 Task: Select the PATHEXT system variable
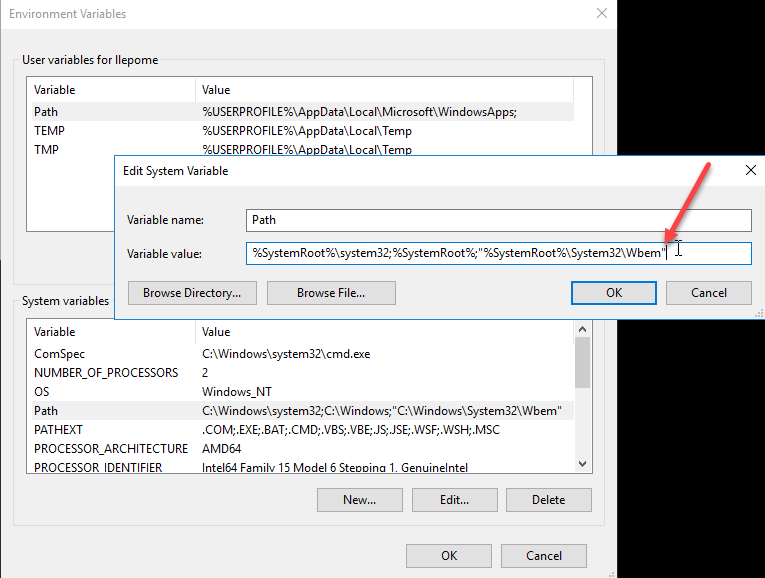pos(302,430)
